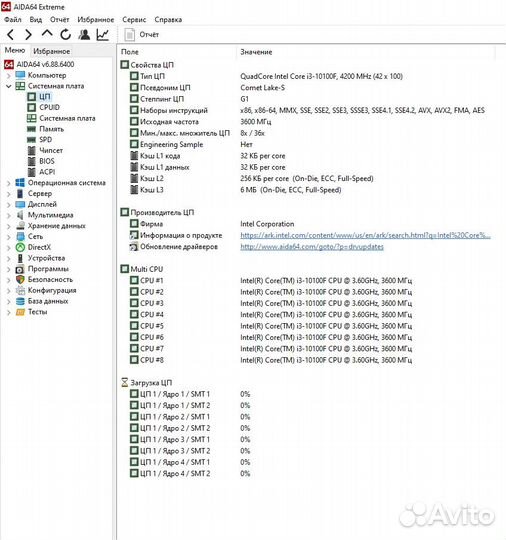Click the Устройства icon in tree

pyautogui.click(x=20, y=258)
